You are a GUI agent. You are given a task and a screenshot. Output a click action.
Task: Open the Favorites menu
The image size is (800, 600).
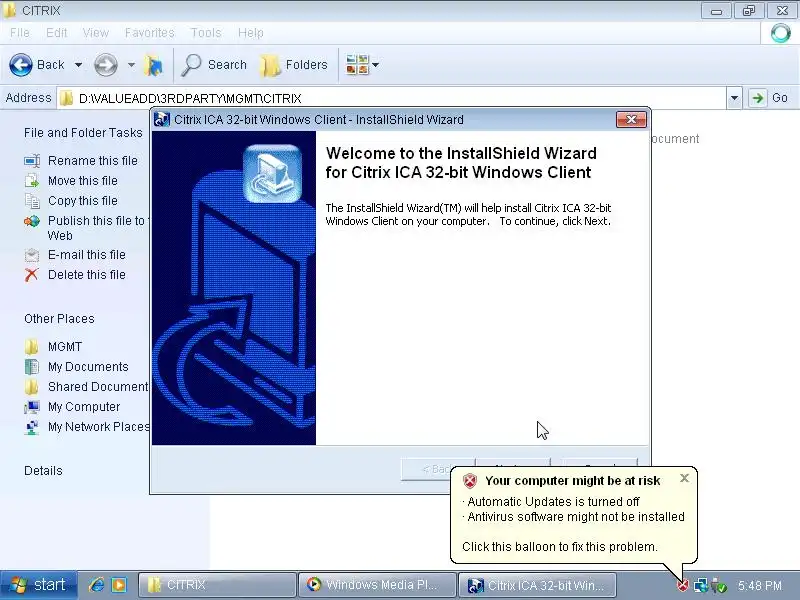click(149, 33)
